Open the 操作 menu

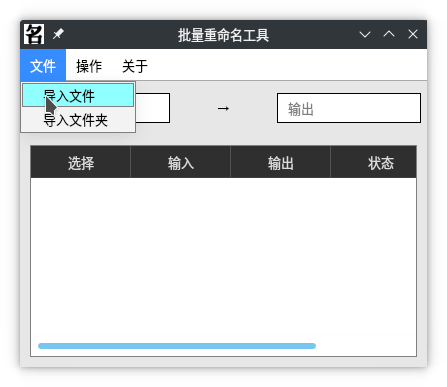click(89, 66)
